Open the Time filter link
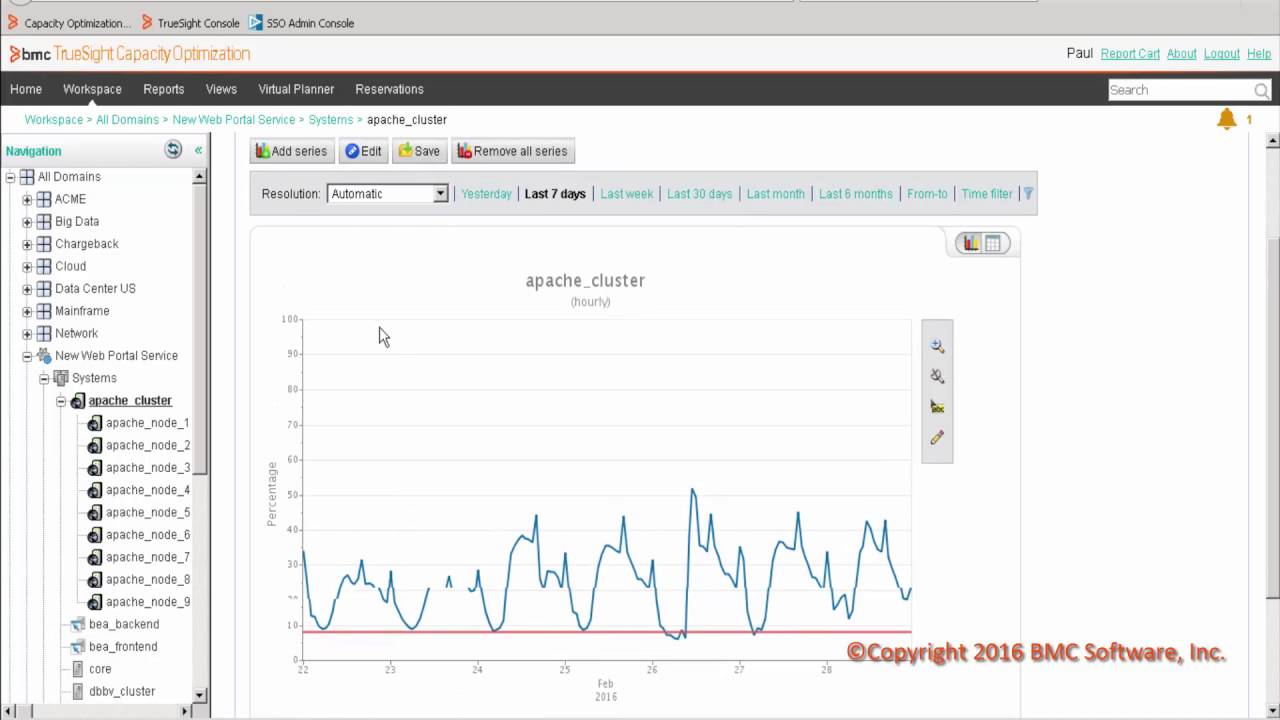The image size is (1280, 720). pyautogui.click(x=987, y=194)
